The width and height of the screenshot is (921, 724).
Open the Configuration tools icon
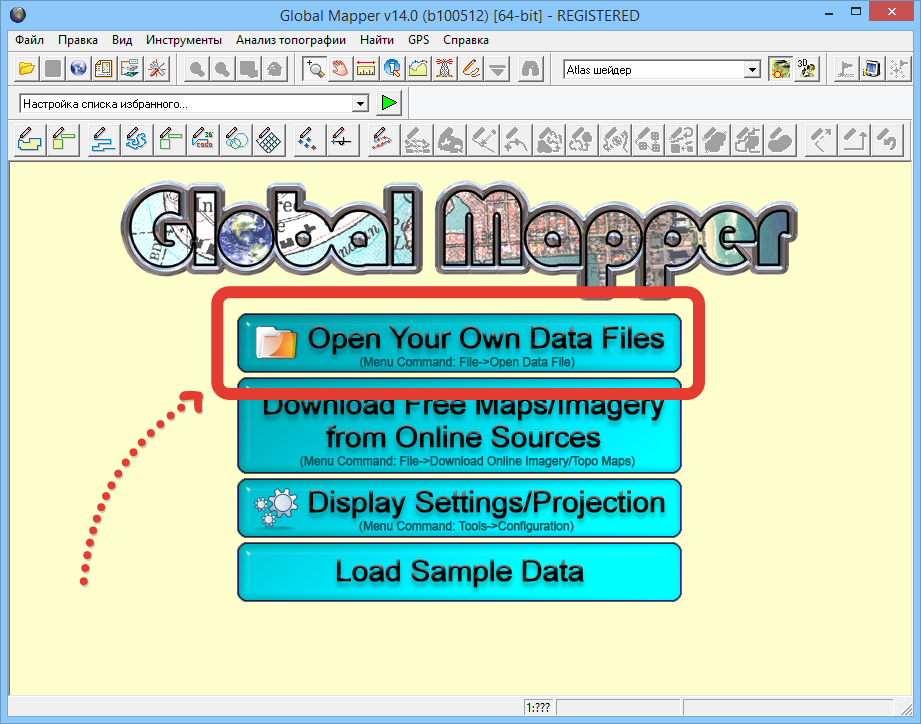(157, 69)
